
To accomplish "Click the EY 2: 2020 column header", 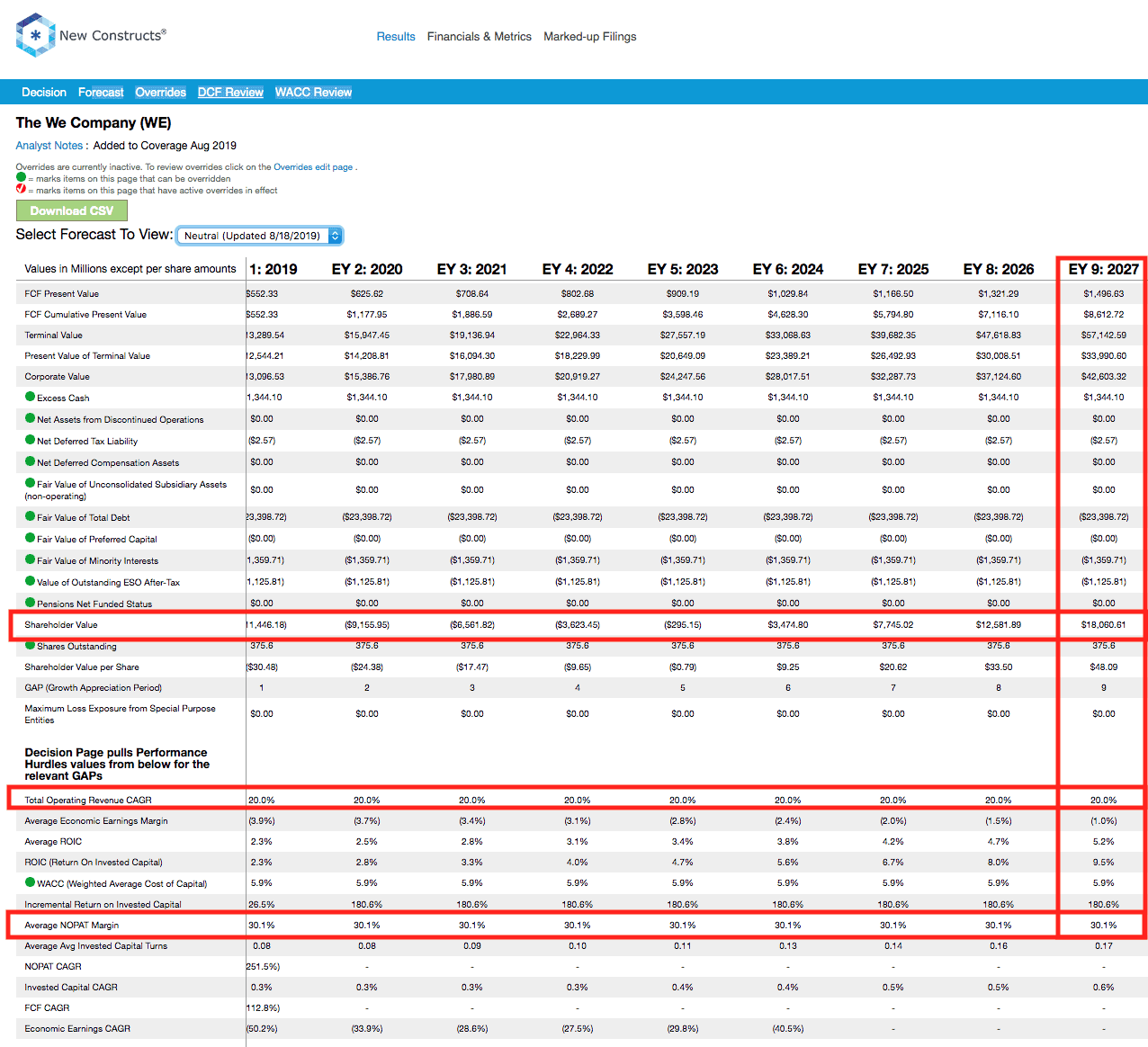I will [x=367, y=269].
